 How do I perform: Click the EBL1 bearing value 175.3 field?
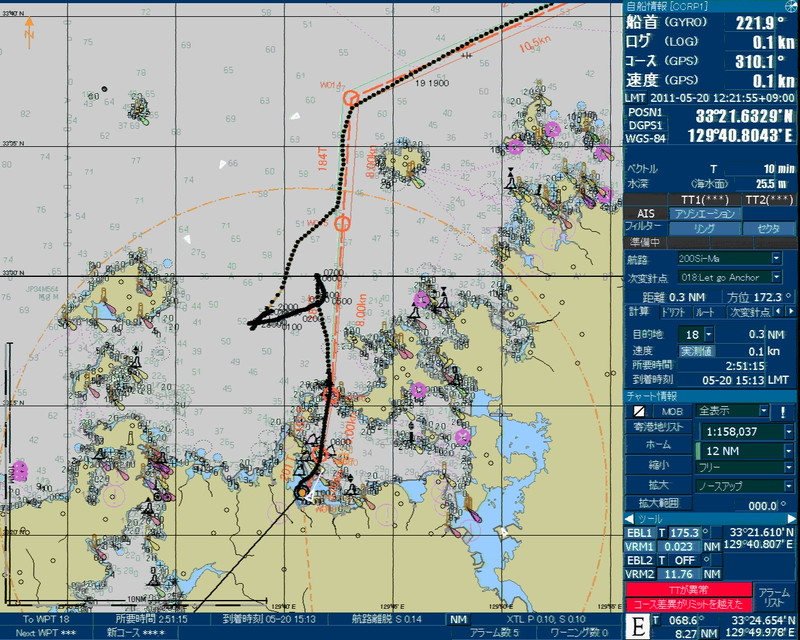point(685,533)
